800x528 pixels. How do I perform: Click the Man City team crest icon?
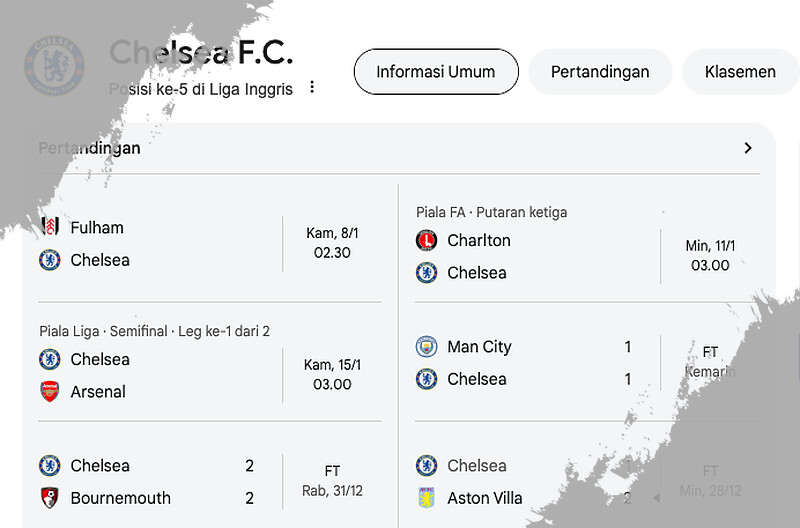tap(426, 346)
